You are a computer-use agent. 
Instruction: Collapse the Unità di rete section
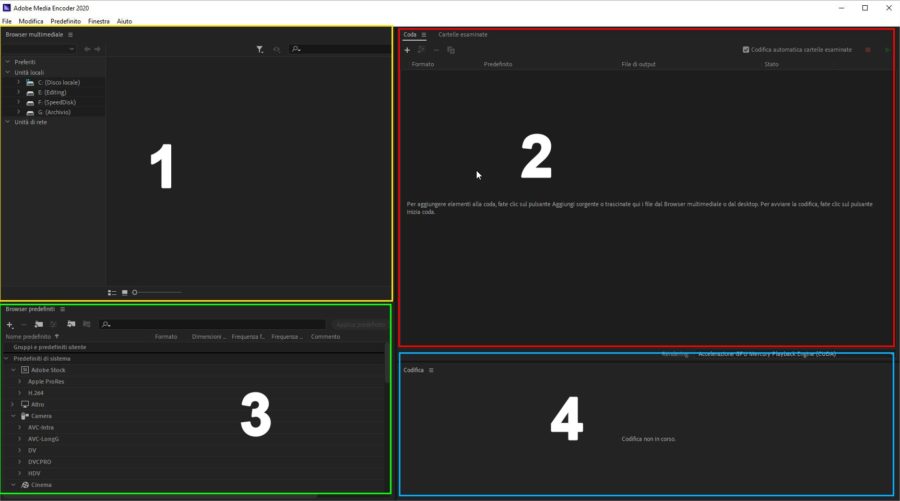8,122
